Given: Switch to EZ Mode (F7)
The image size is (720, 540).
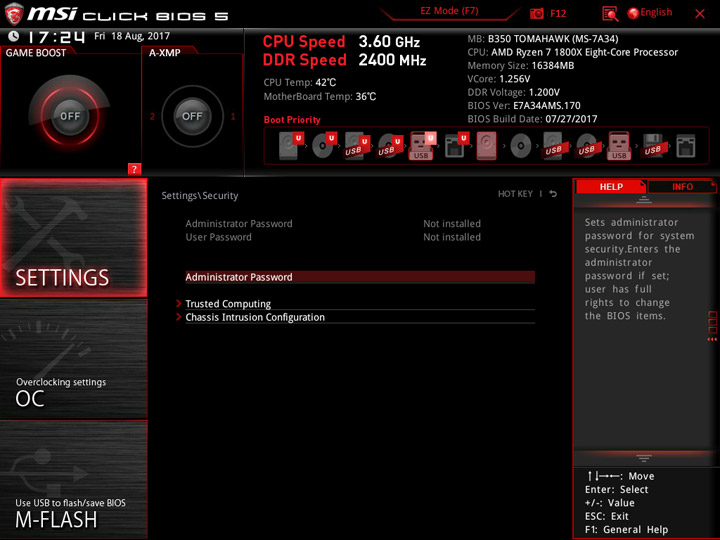Looking at the screenshot, I should [449, 11].
